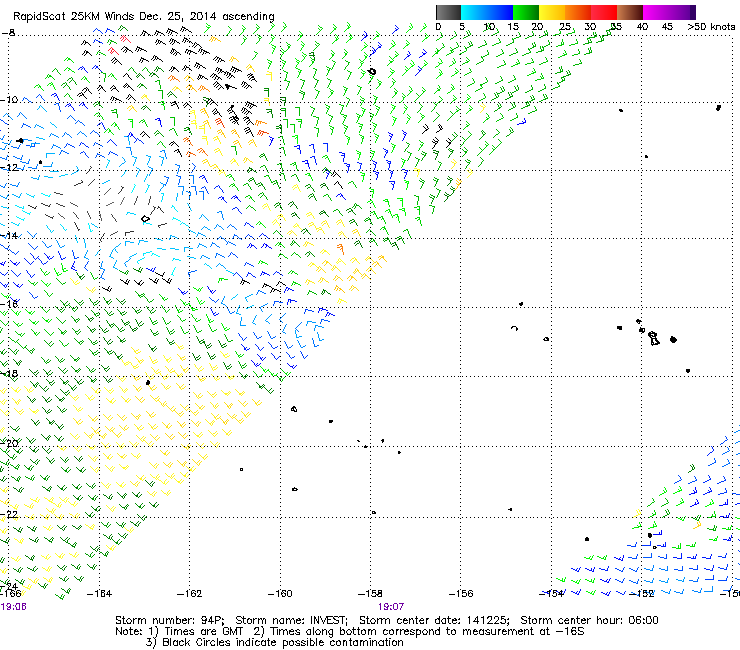The width and height of the screenshot is (740, 650).
Task: Click the latitude label '-12'
Action: tap(9, 168)
